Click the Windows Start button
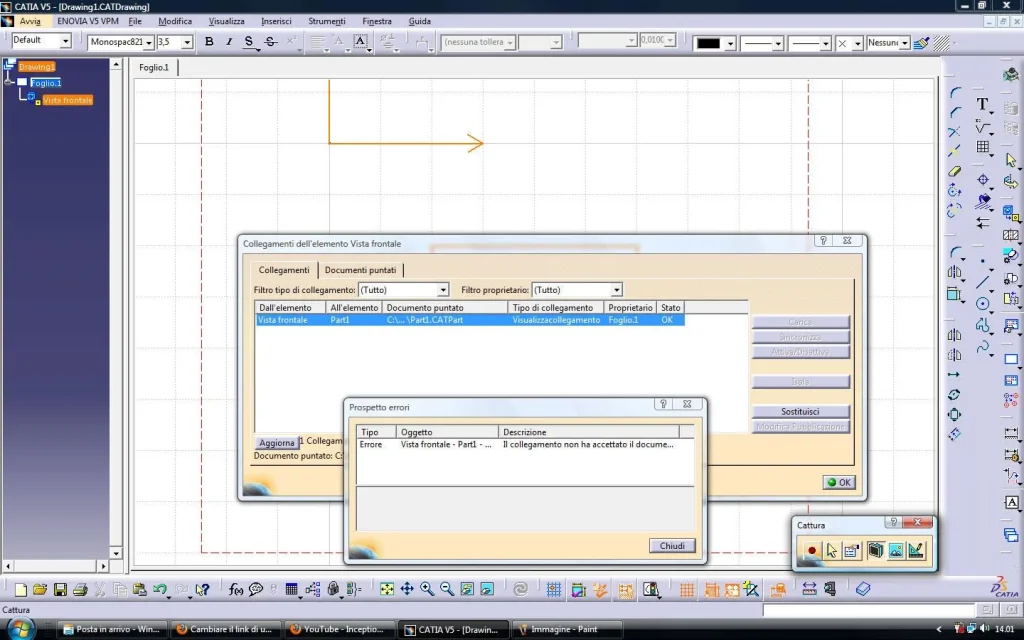This screenshot has width=1024, height=640. [20, 629]
